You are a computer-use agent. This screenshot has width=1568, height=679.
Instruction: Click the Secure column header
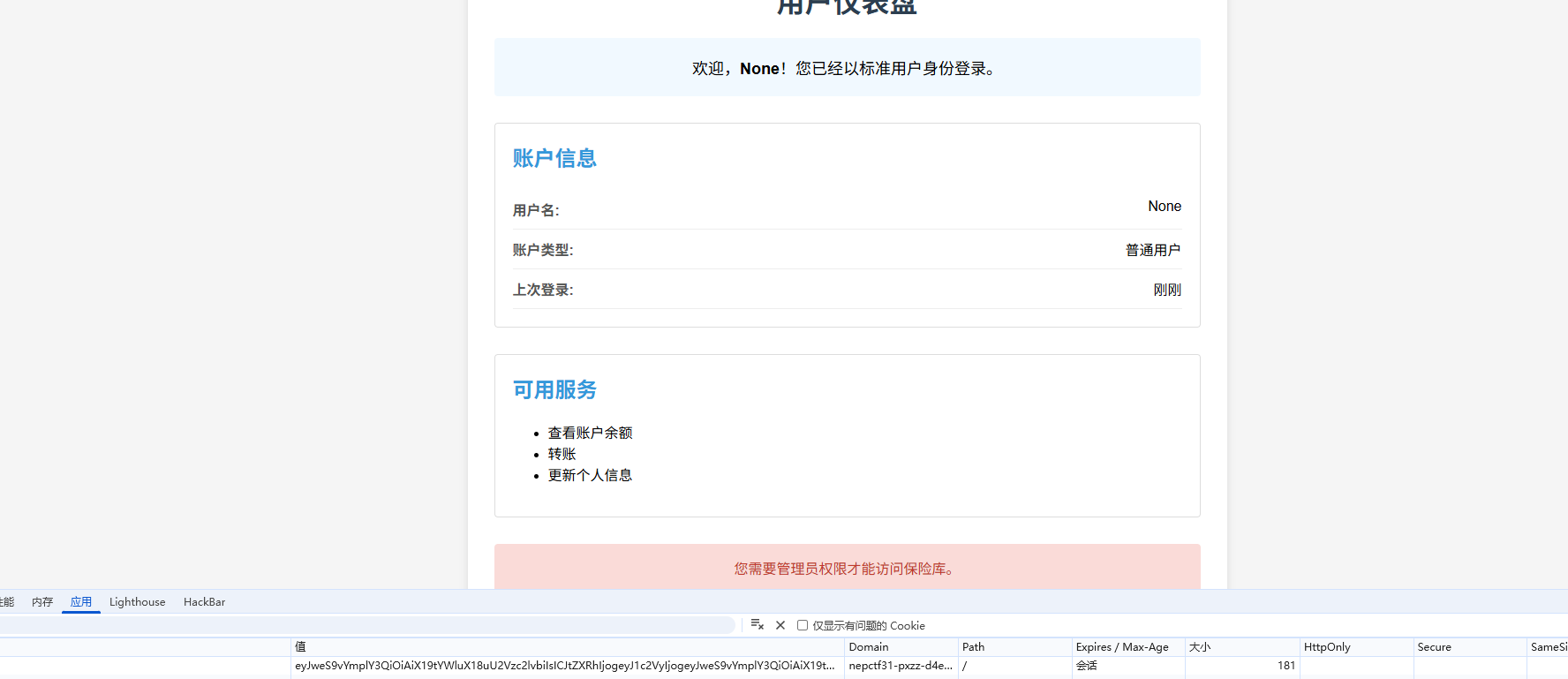coord(1468,647)
